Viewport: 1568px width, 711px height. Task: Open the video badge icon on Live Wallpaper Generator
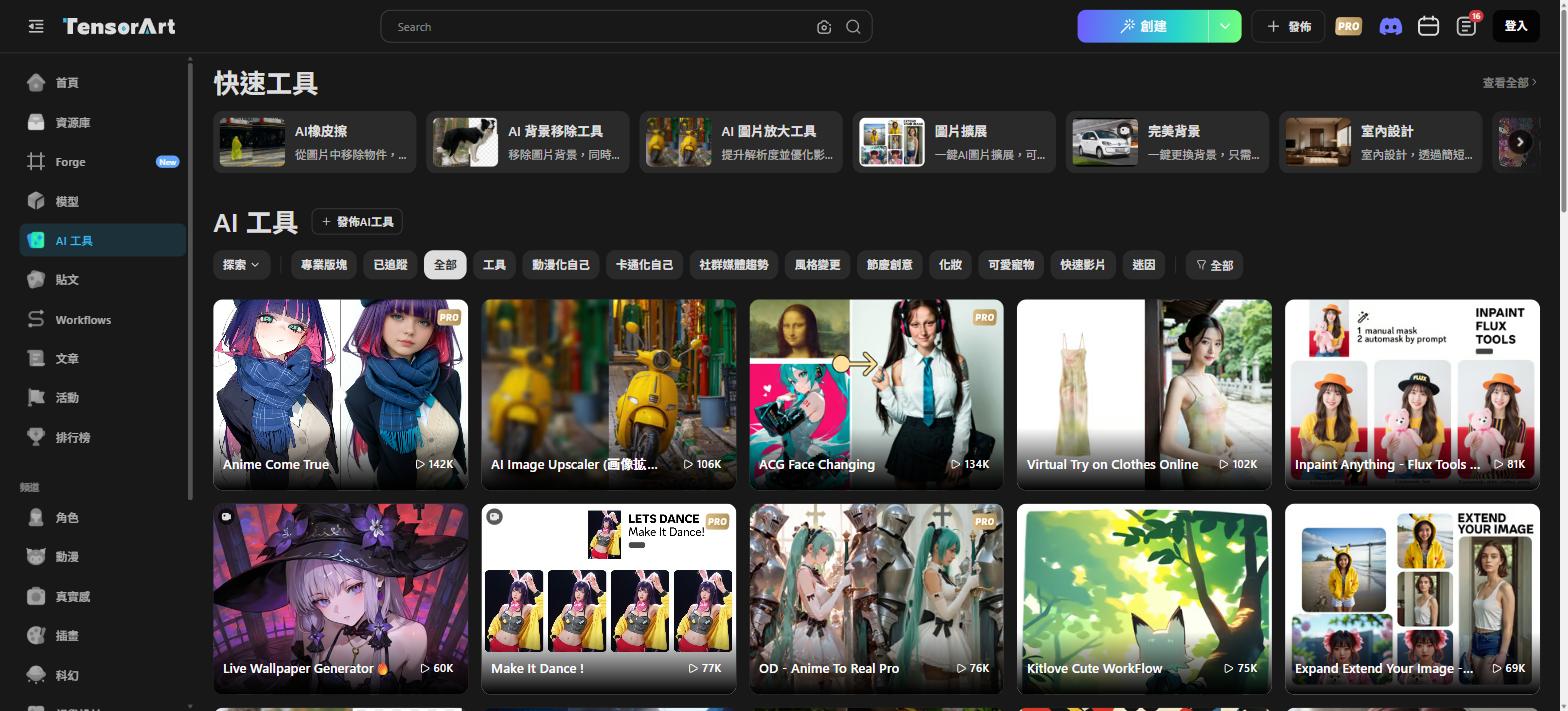coord(227,517)
